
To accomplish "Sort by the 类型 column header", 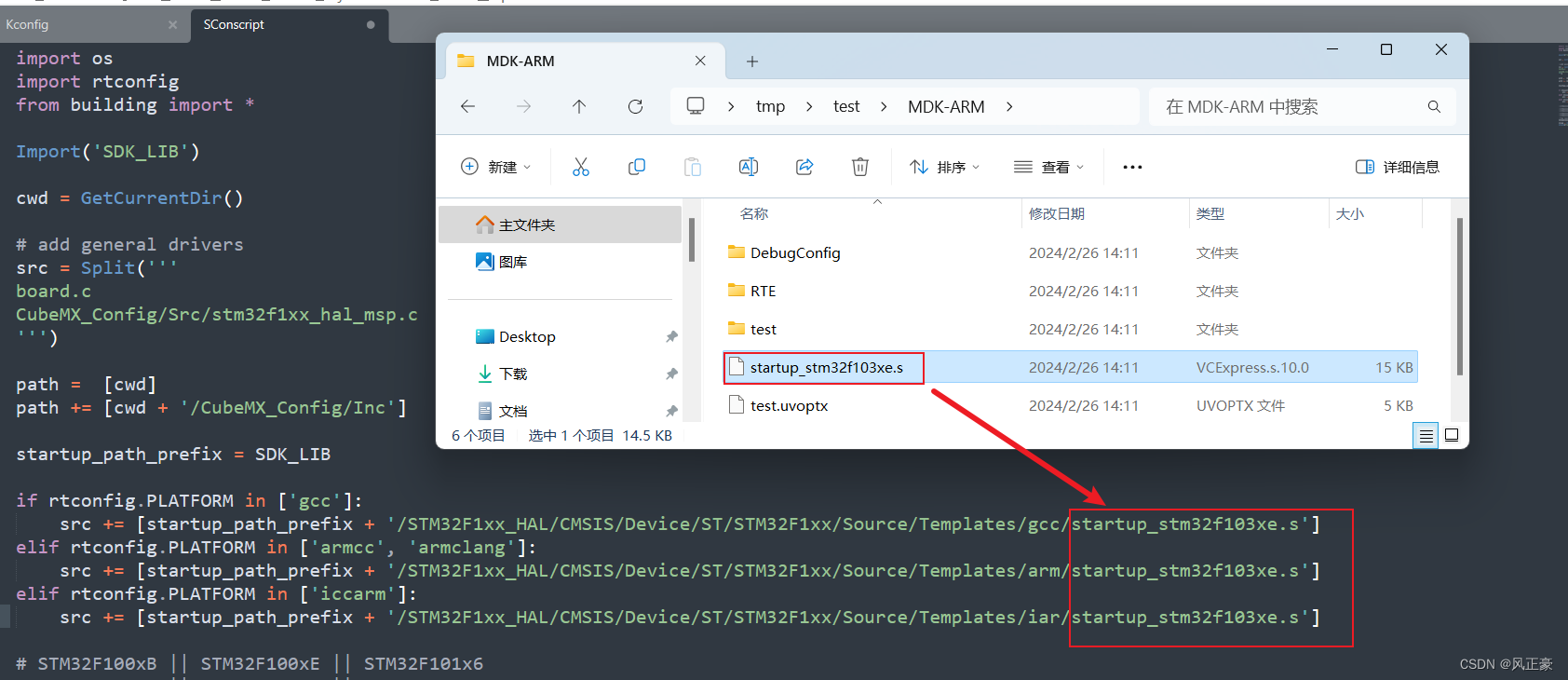I will (x=1210, y=214).
